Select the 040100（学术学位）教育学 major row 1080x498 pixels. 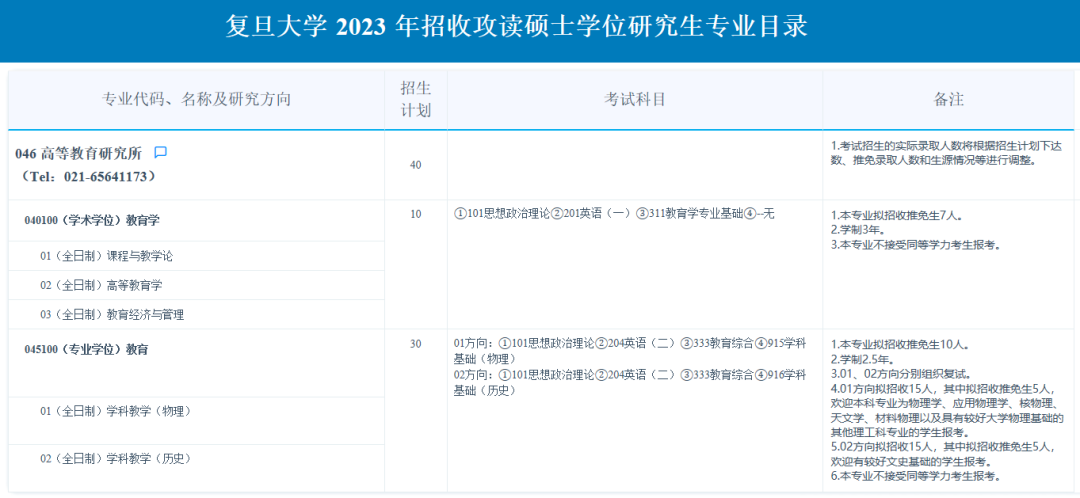[x=92, y=220]
